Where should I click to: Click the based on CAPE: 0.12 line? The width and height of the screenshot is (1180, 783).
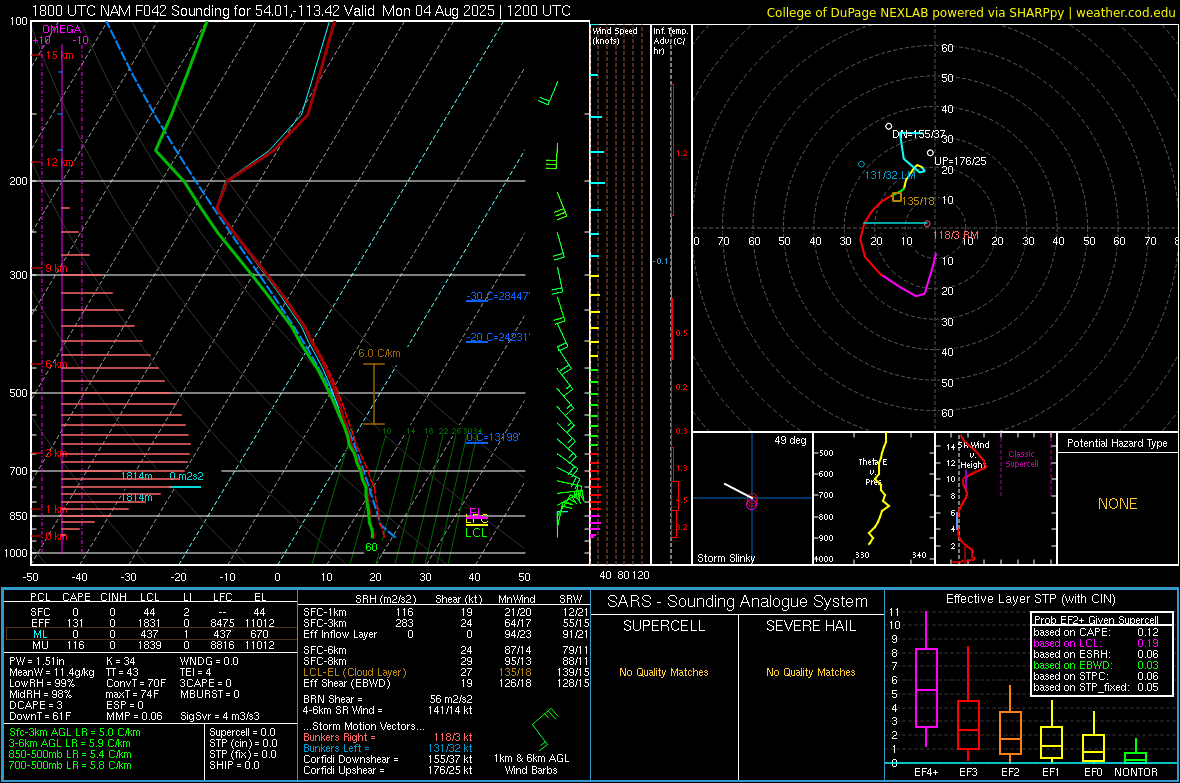[x=1096, y=632]
